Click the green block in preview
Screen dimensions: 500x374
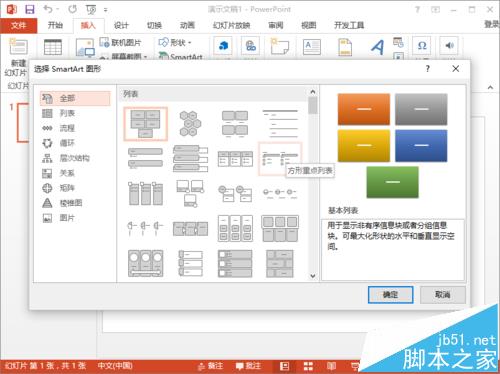(x=392, y=182)
